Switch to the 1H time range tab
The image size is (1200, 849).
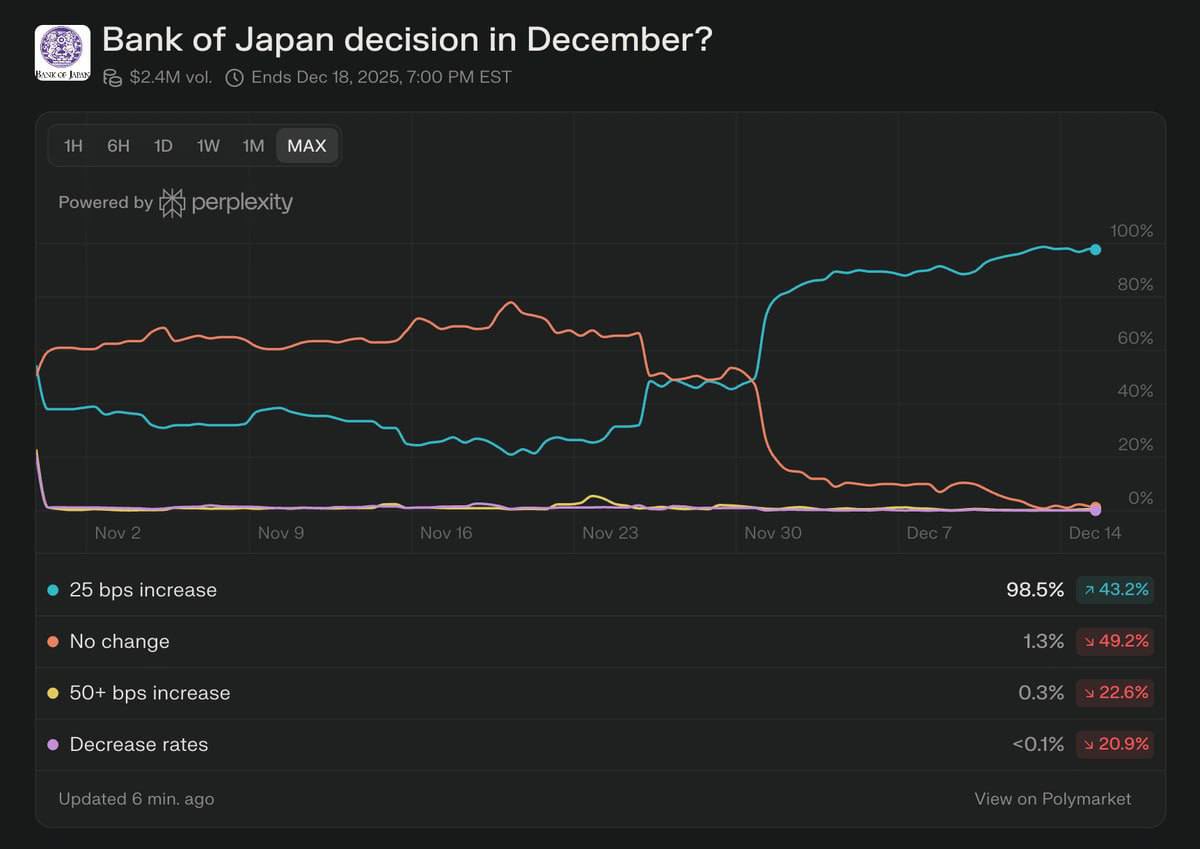pyautogui.click(x=71, y=146)
